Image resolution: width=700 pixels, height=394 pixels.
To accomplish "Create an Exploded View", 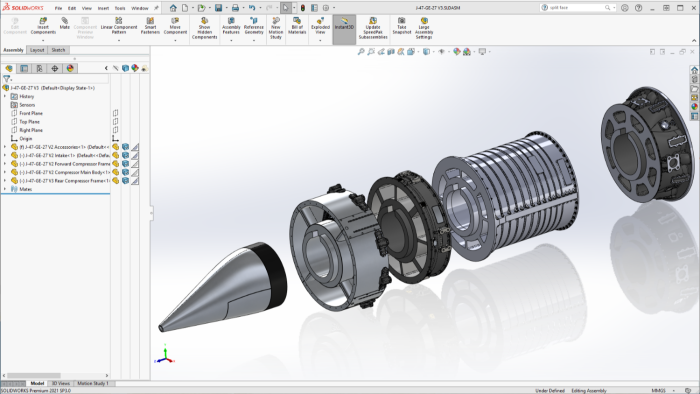I will tap(320, 26).
